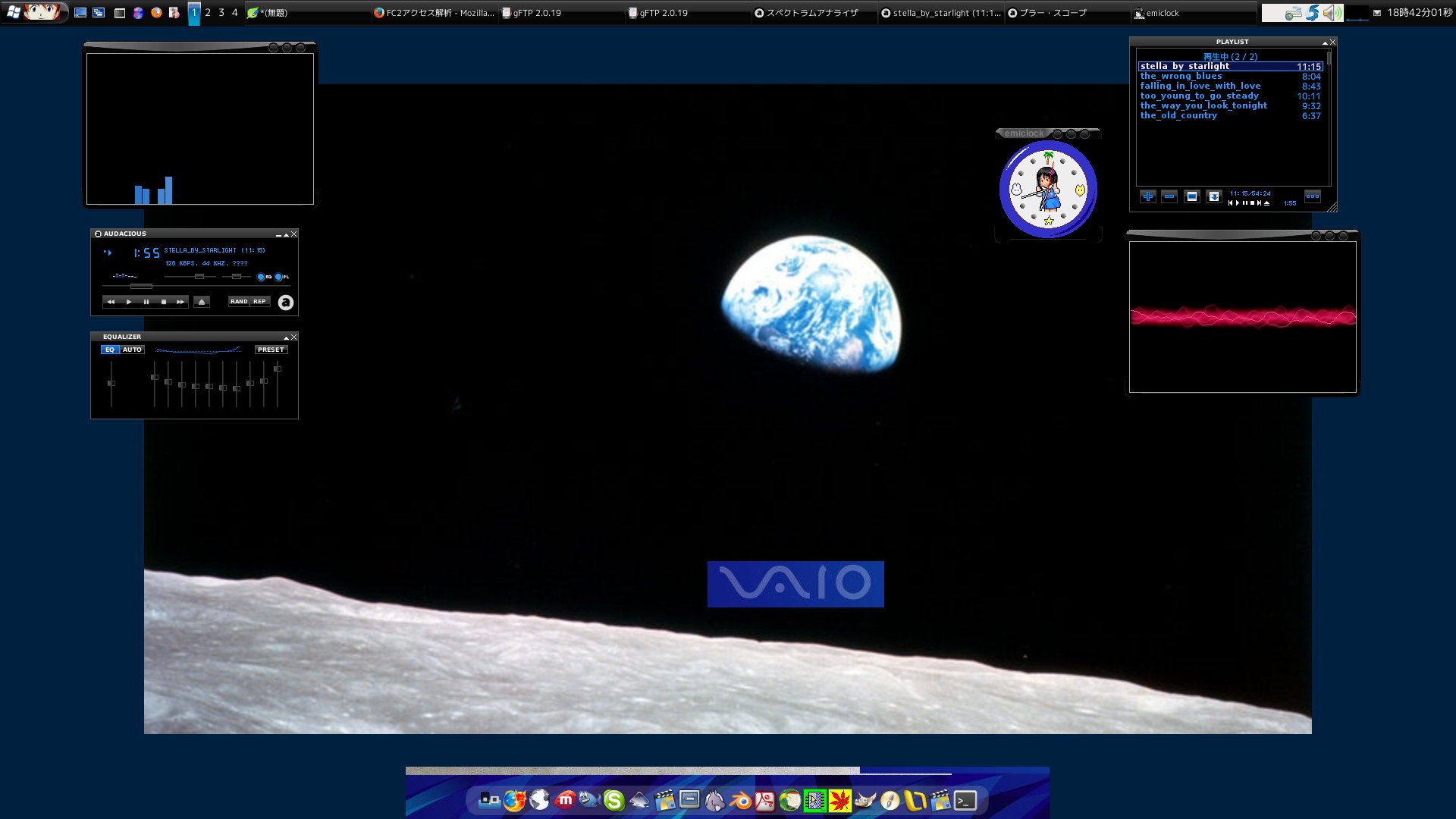Viewport: 1456px width, 819px height.
Task: Open the Audacious logo menu button
Action: 286,303
